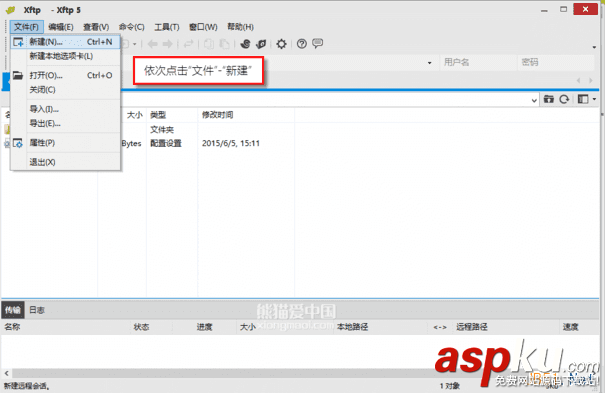The width and height of the screenshot is (605, 393).
Task: Click the up folder icon
Action: tap(549, 100)
